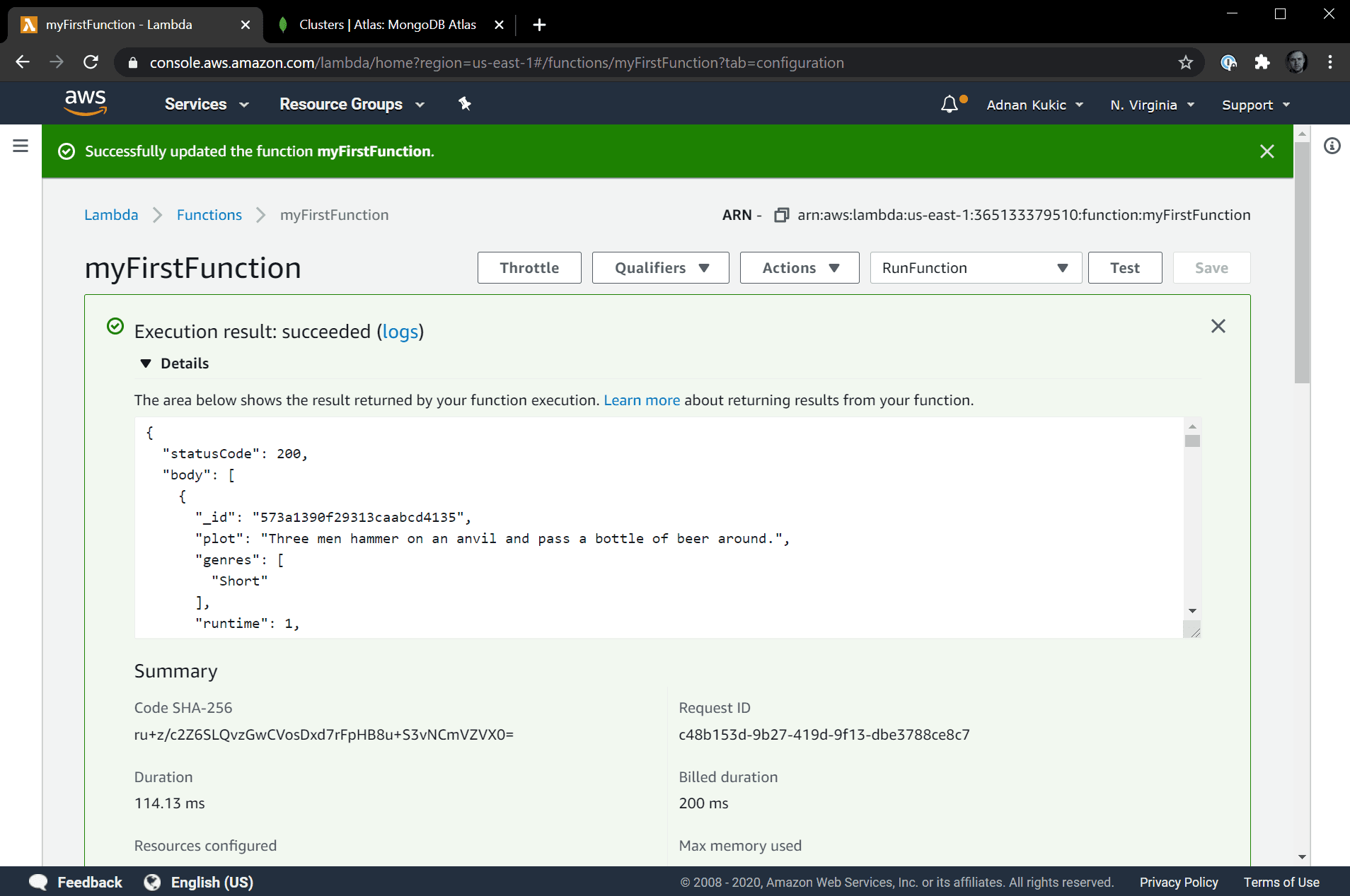Open the info panel icon on right

[1332, 146]
